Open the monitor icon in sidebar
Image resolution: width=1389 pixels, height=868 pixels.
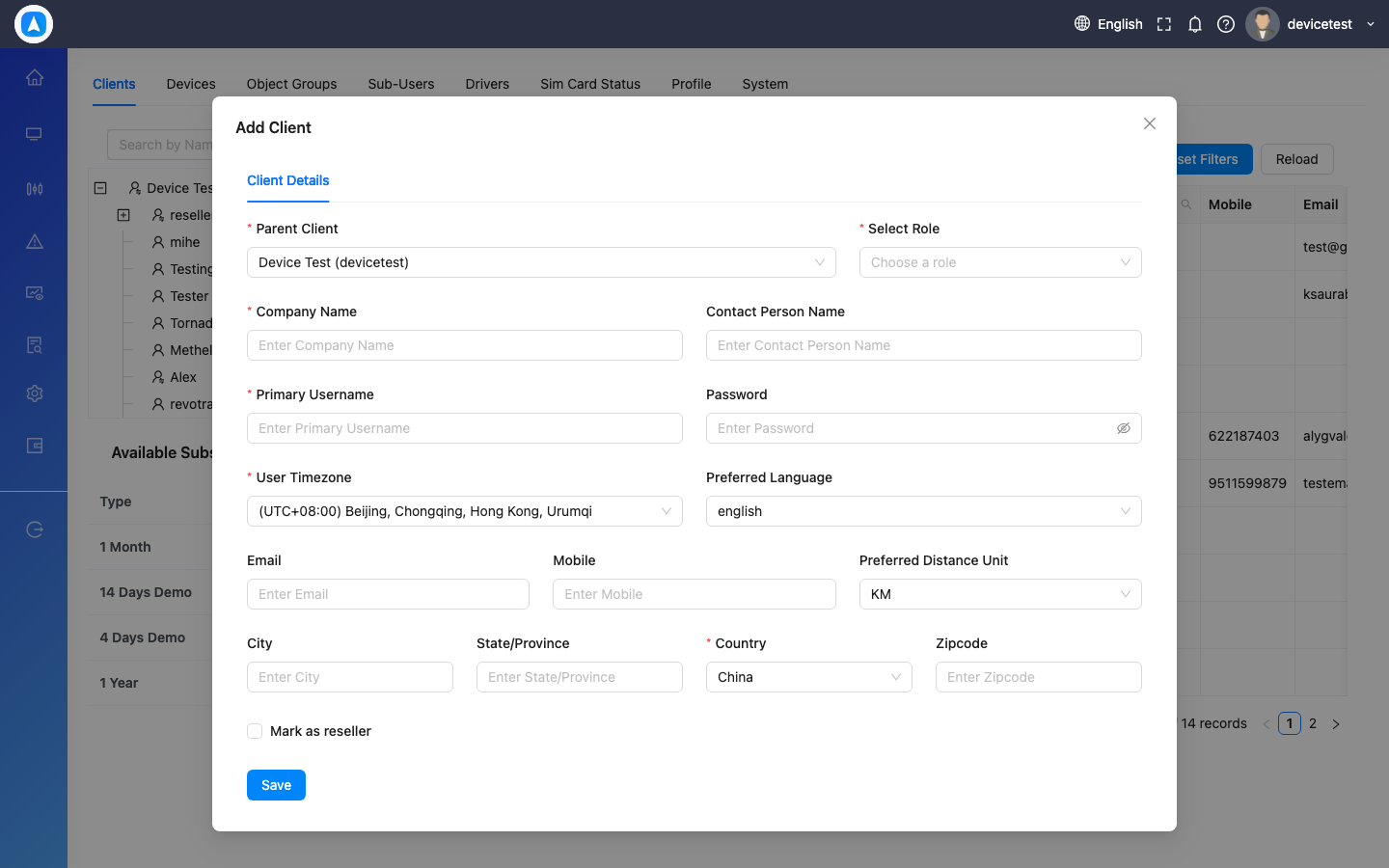coord(35,133)
